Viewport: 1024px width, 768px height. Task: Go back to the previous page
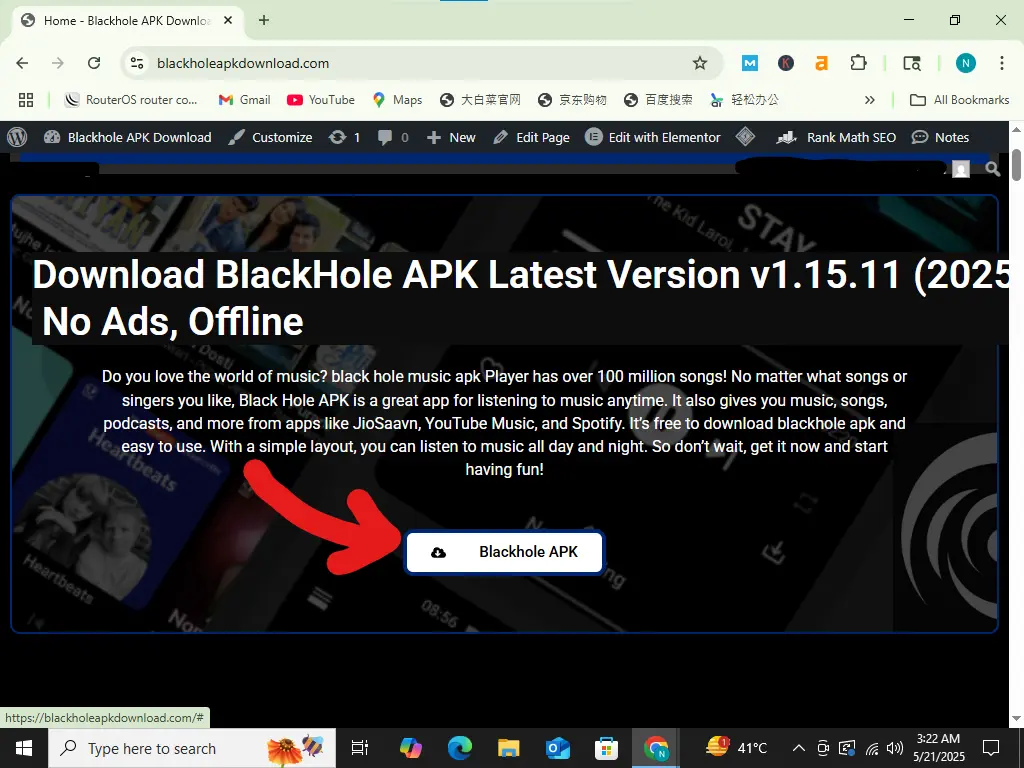[22, 63]
